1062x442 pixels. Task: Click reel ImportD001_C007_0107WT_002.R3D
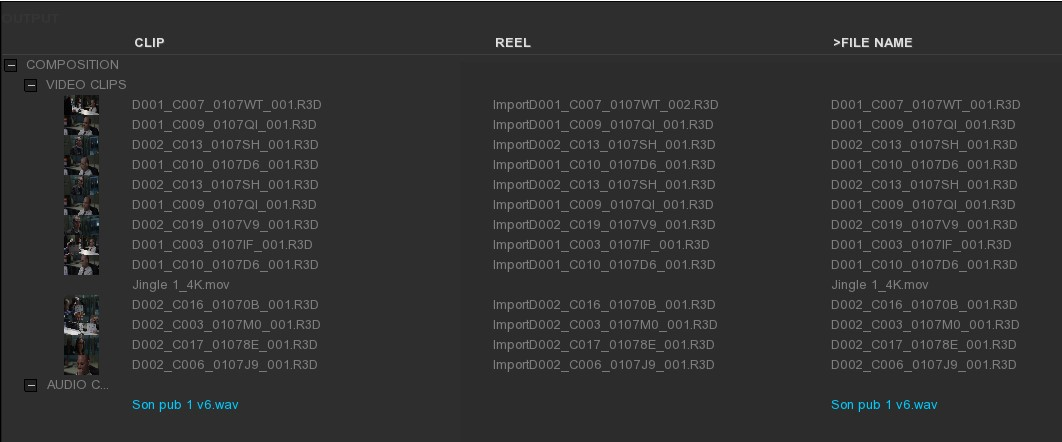[x=606, y=105]
